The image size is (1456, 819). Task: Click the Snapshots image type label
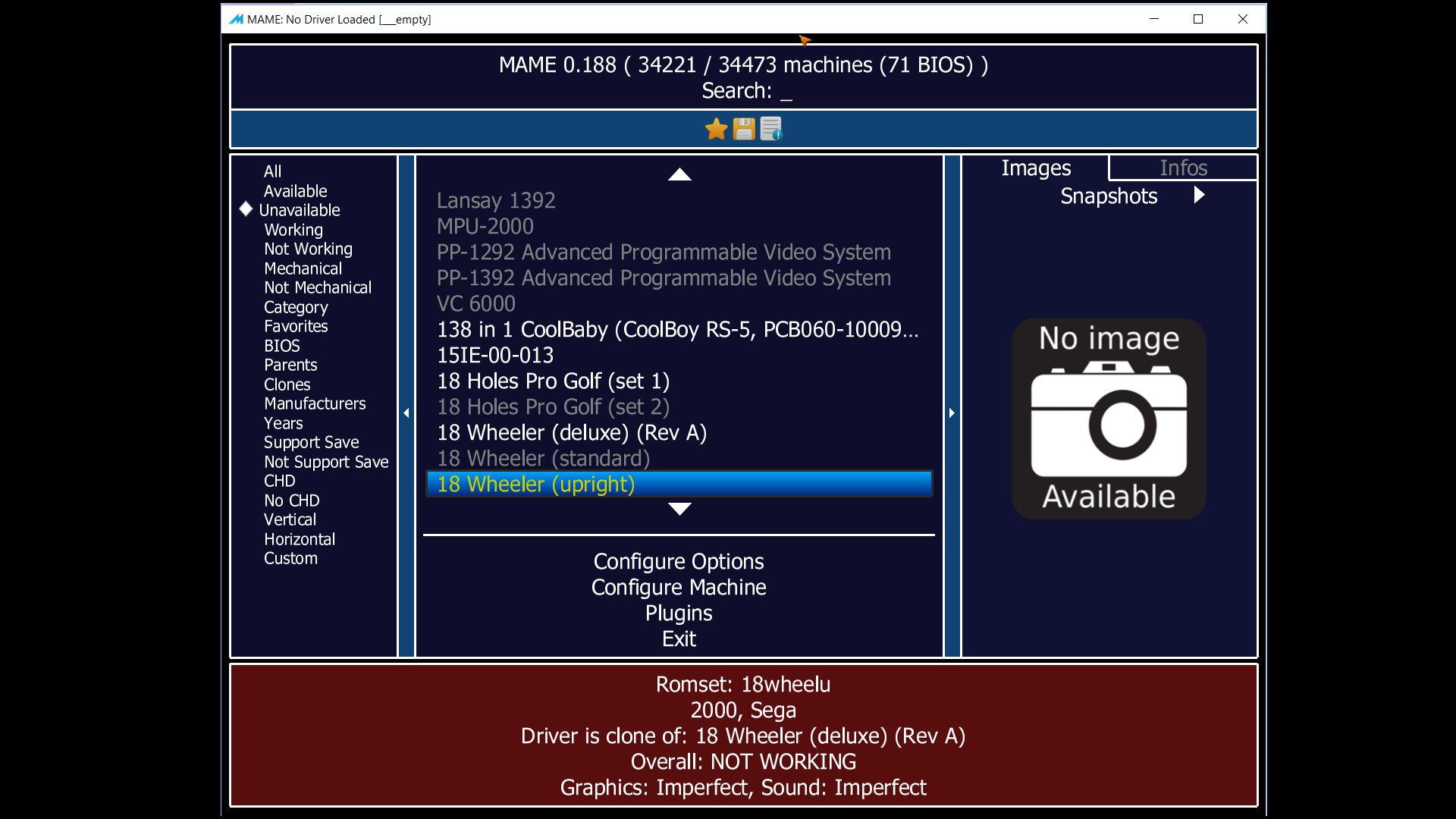point(1109,196)
